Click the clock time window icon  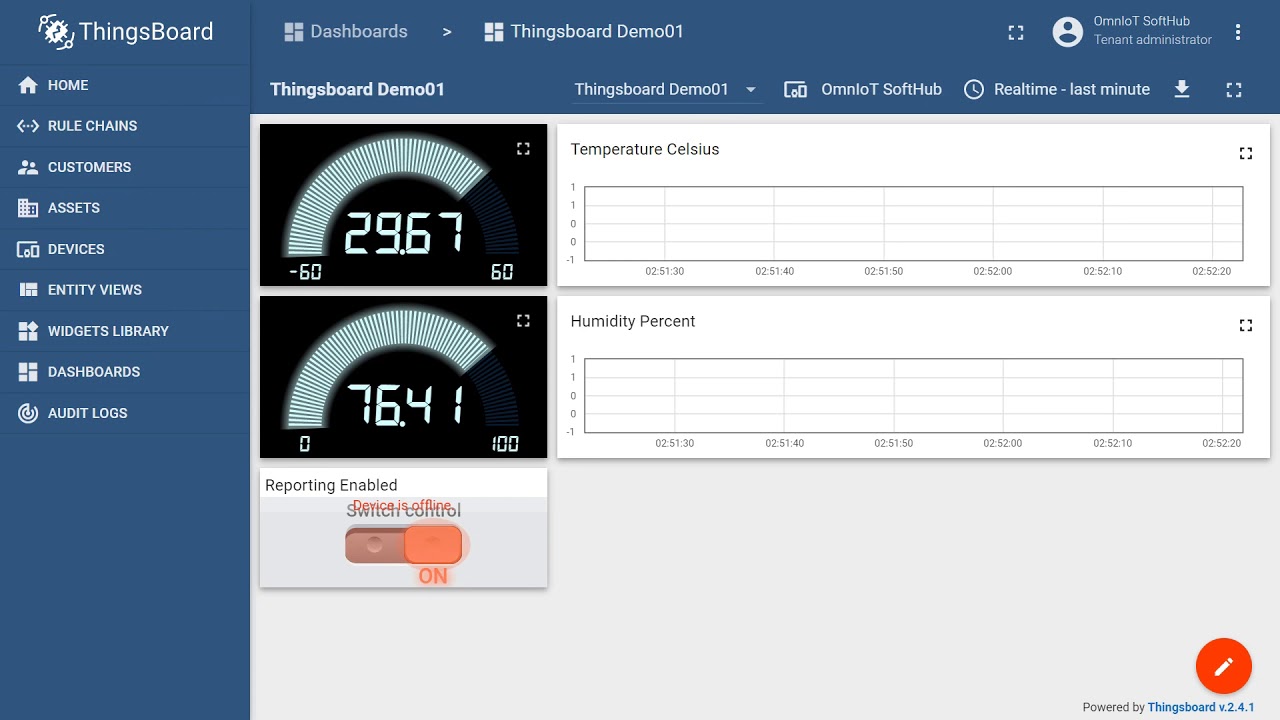974,89
